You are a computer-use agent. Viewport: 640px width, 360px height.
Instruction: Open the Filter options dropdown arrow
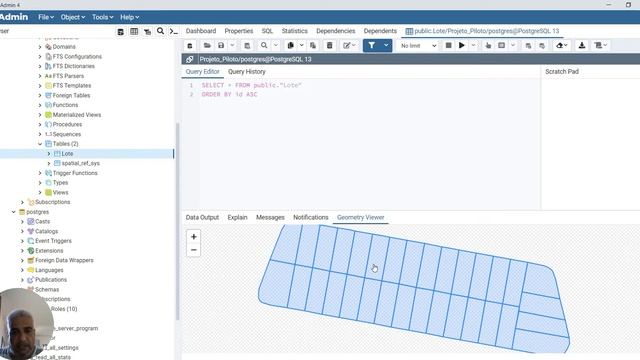pos(386,45)
